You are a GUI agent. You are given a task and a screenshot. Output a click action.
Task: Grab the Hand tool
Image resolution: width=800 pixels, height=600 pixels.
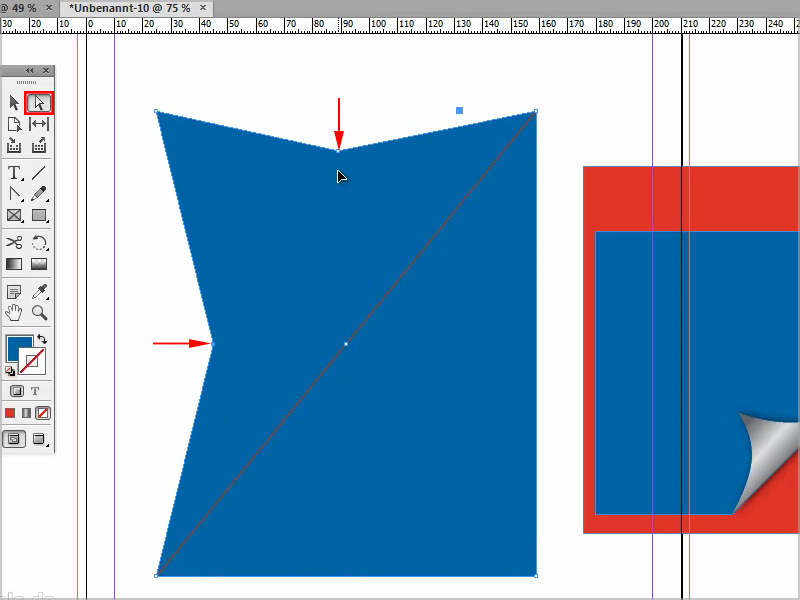(14, 313)
